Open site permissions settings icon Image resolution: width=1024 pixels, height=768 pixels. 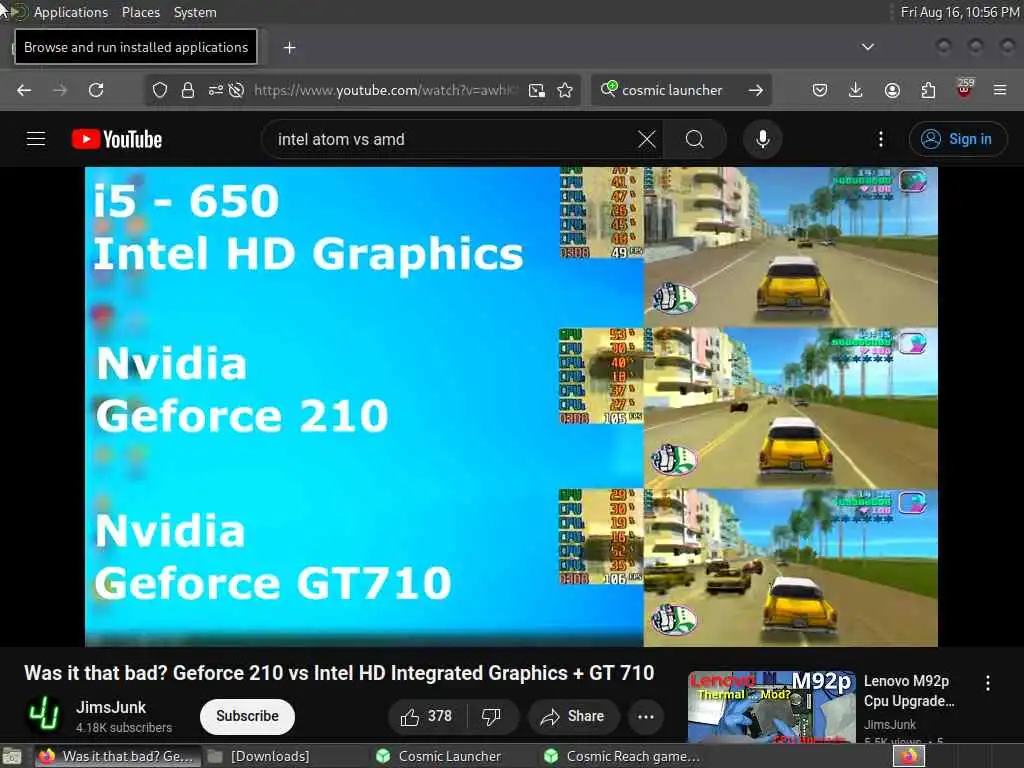pyautogui.click(x=216, y=90)
